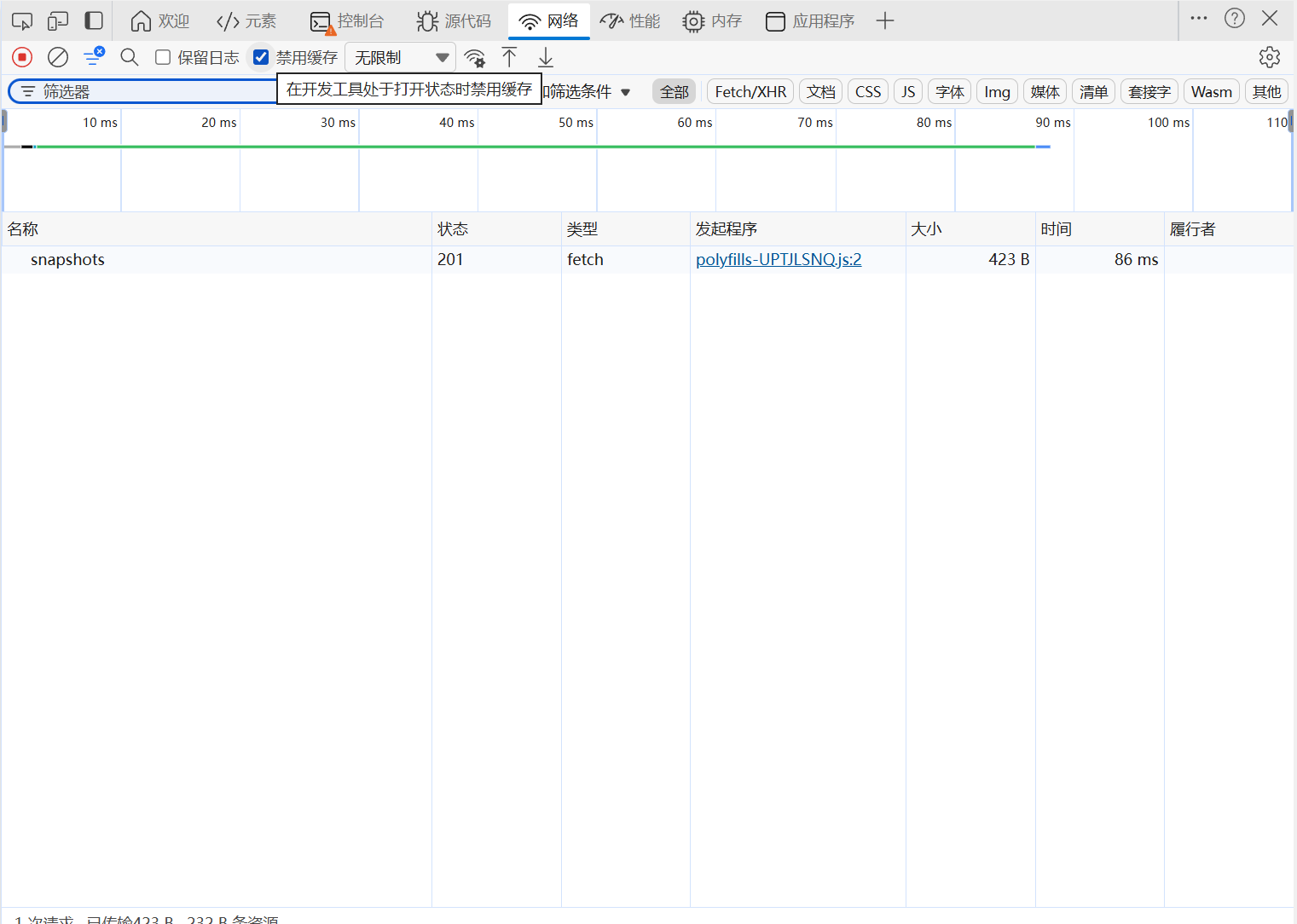Clear the network log

tap(58, 57)
